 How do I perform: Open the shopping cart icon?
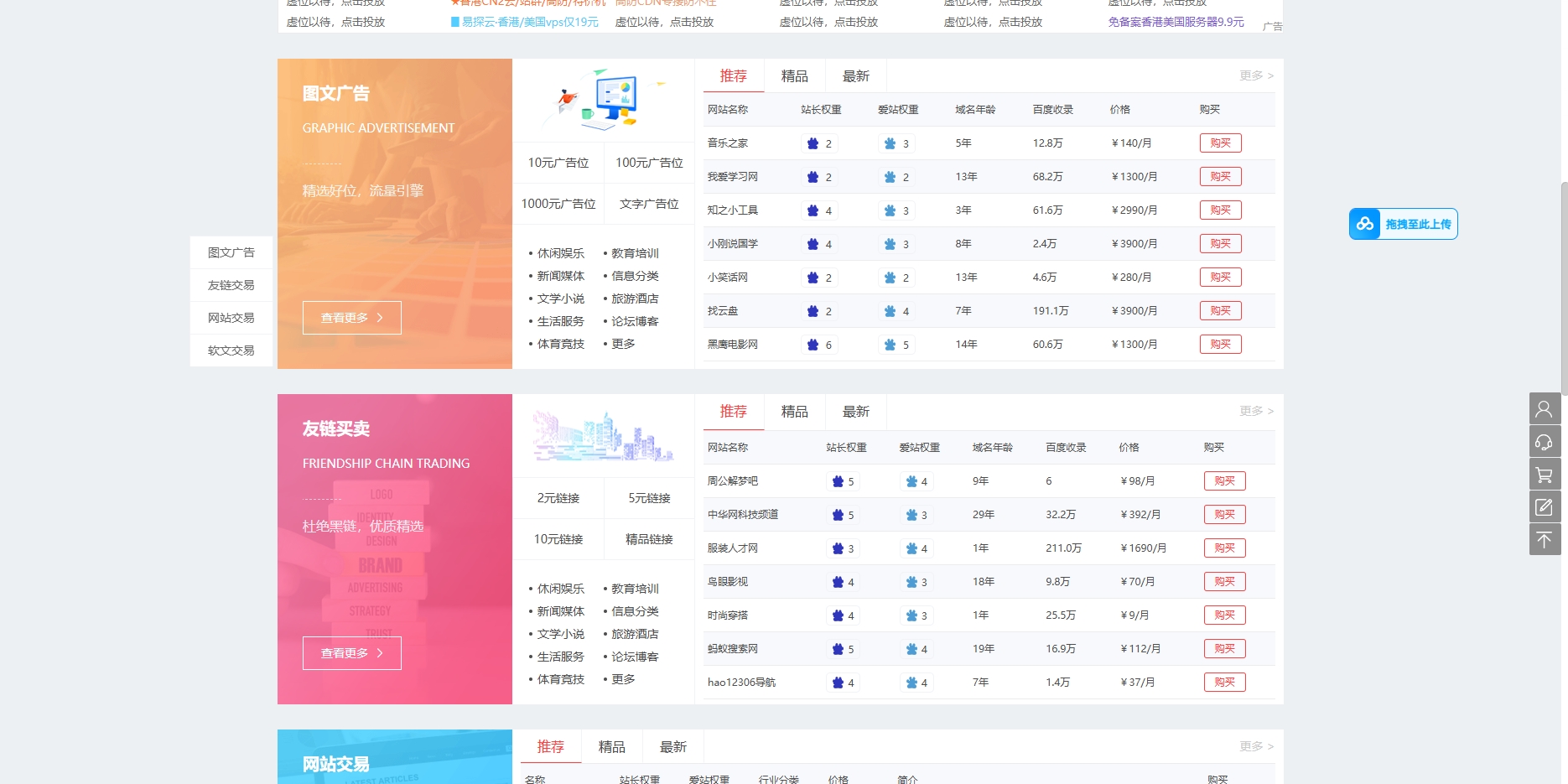pos(1545,475)
